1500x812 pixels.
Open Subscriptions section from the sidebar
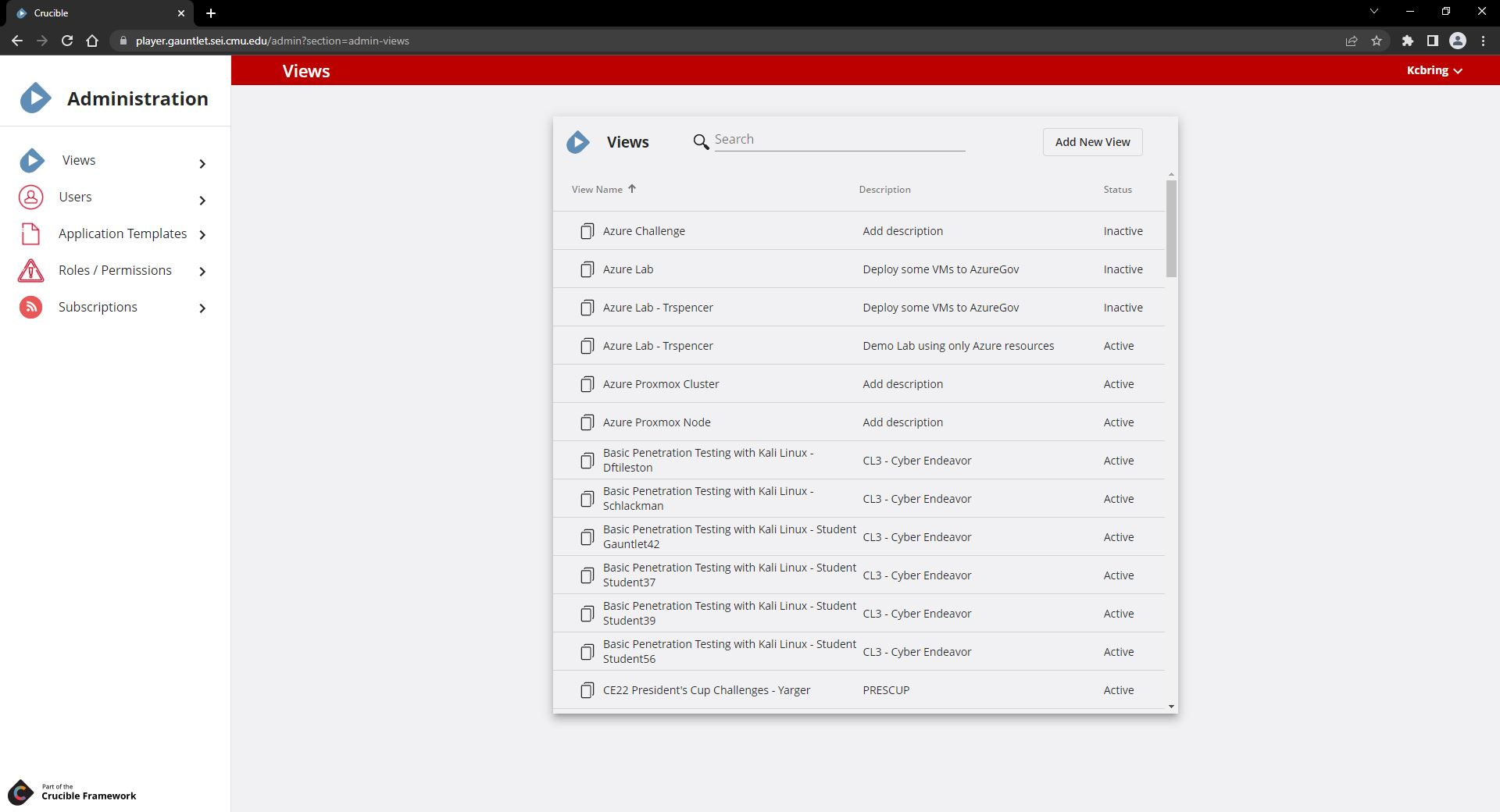click(x=98, y=308)
